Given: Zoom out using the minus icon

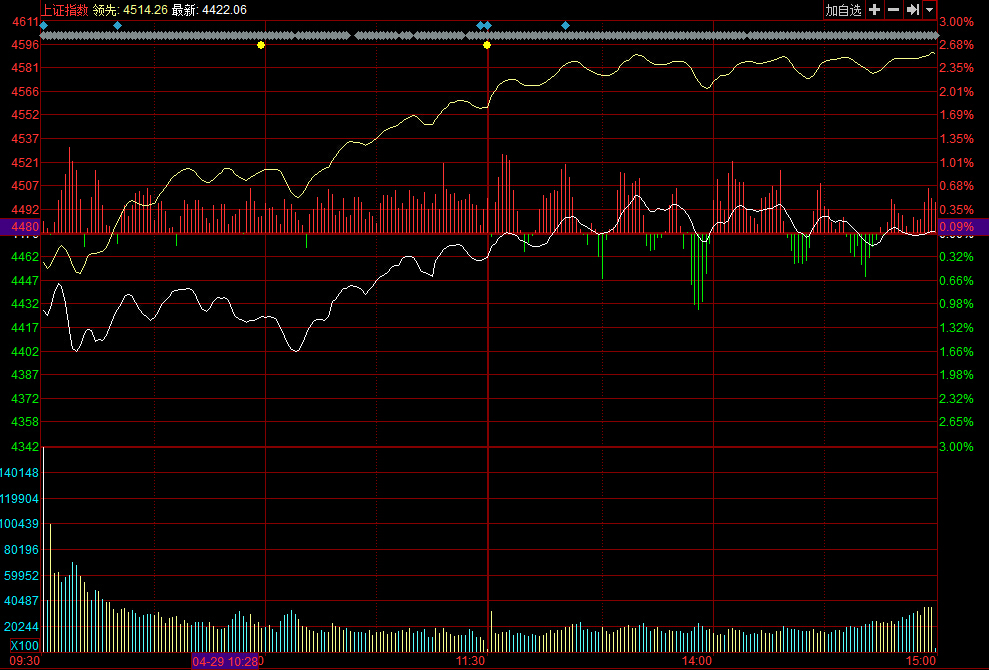Looking at the screenshot, I should [x=893, y=10].
